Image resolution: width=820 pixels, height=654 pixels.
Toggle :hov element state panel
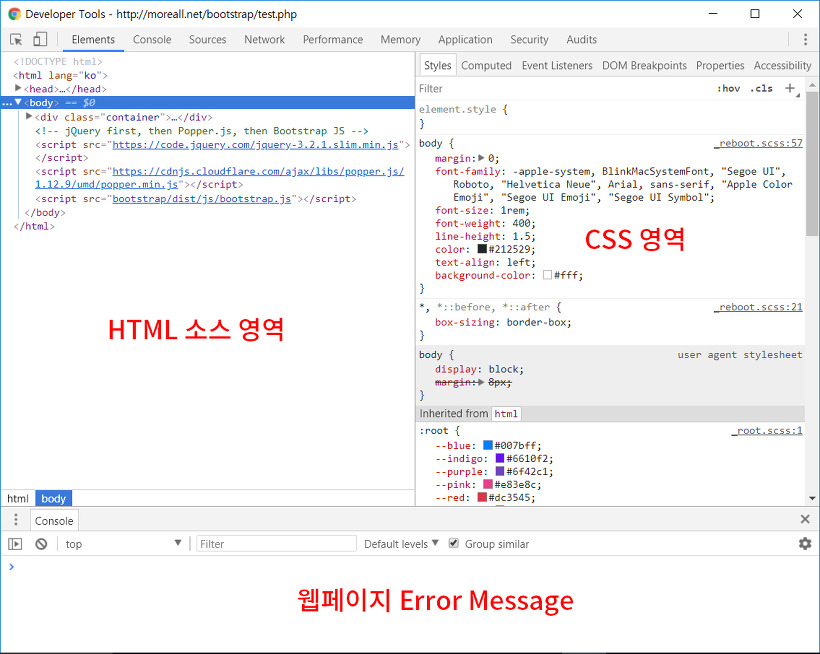coord(728,88)
